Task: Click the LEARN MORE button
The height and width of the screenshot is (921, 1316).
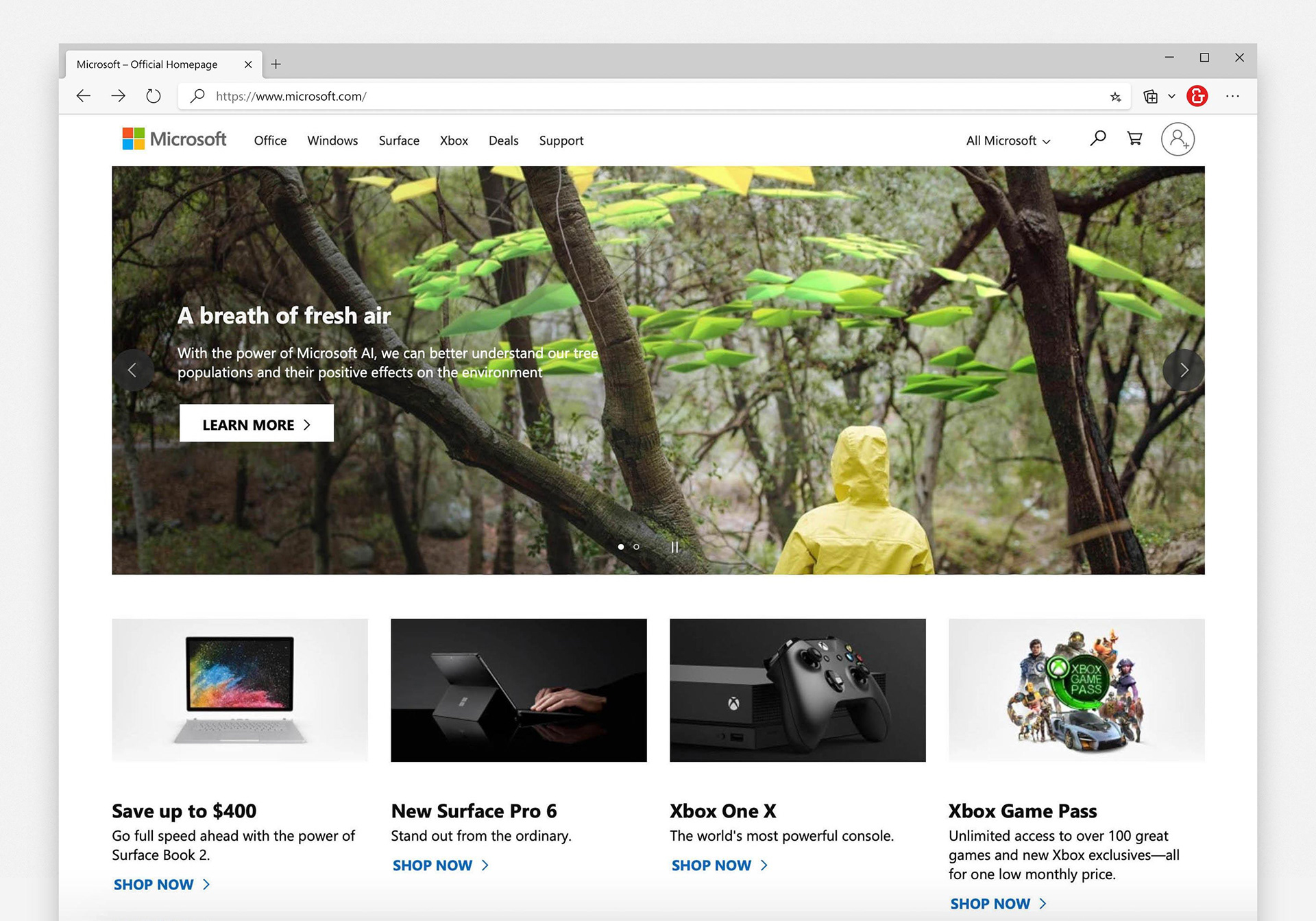Action: [256, 423]
